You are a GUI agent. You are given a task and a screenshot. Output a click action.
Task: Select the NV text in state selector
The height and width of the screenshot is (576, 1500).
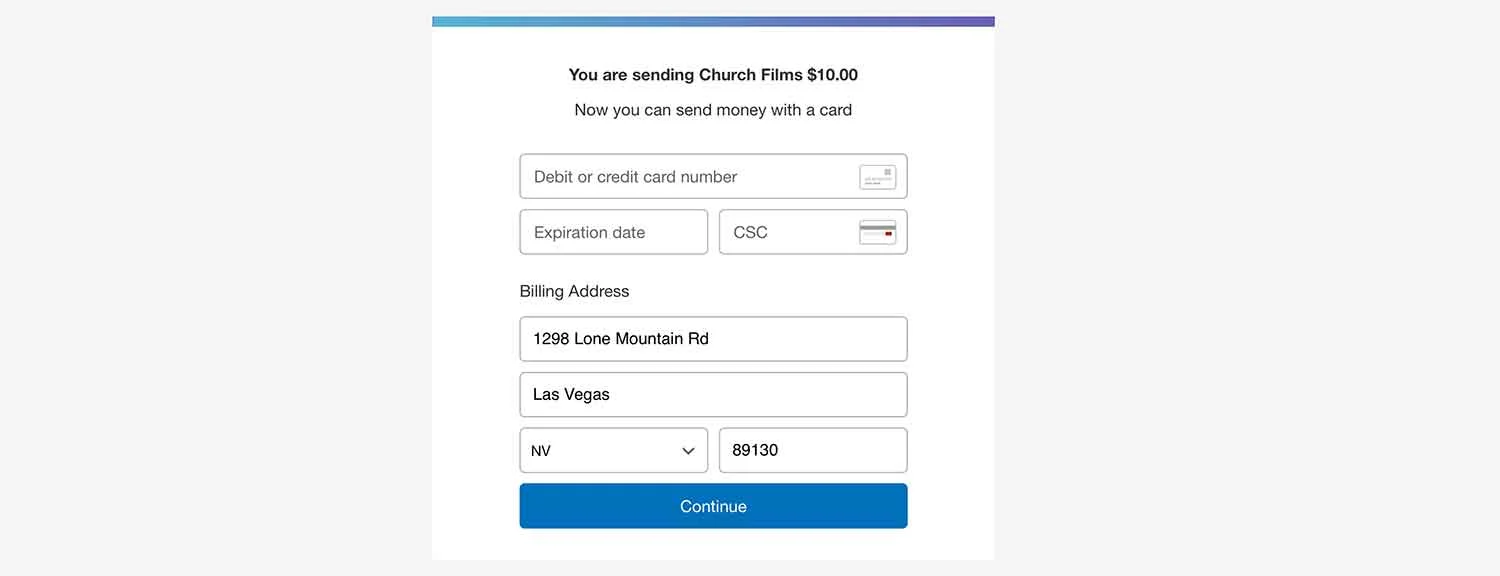[x=541, y=451]
